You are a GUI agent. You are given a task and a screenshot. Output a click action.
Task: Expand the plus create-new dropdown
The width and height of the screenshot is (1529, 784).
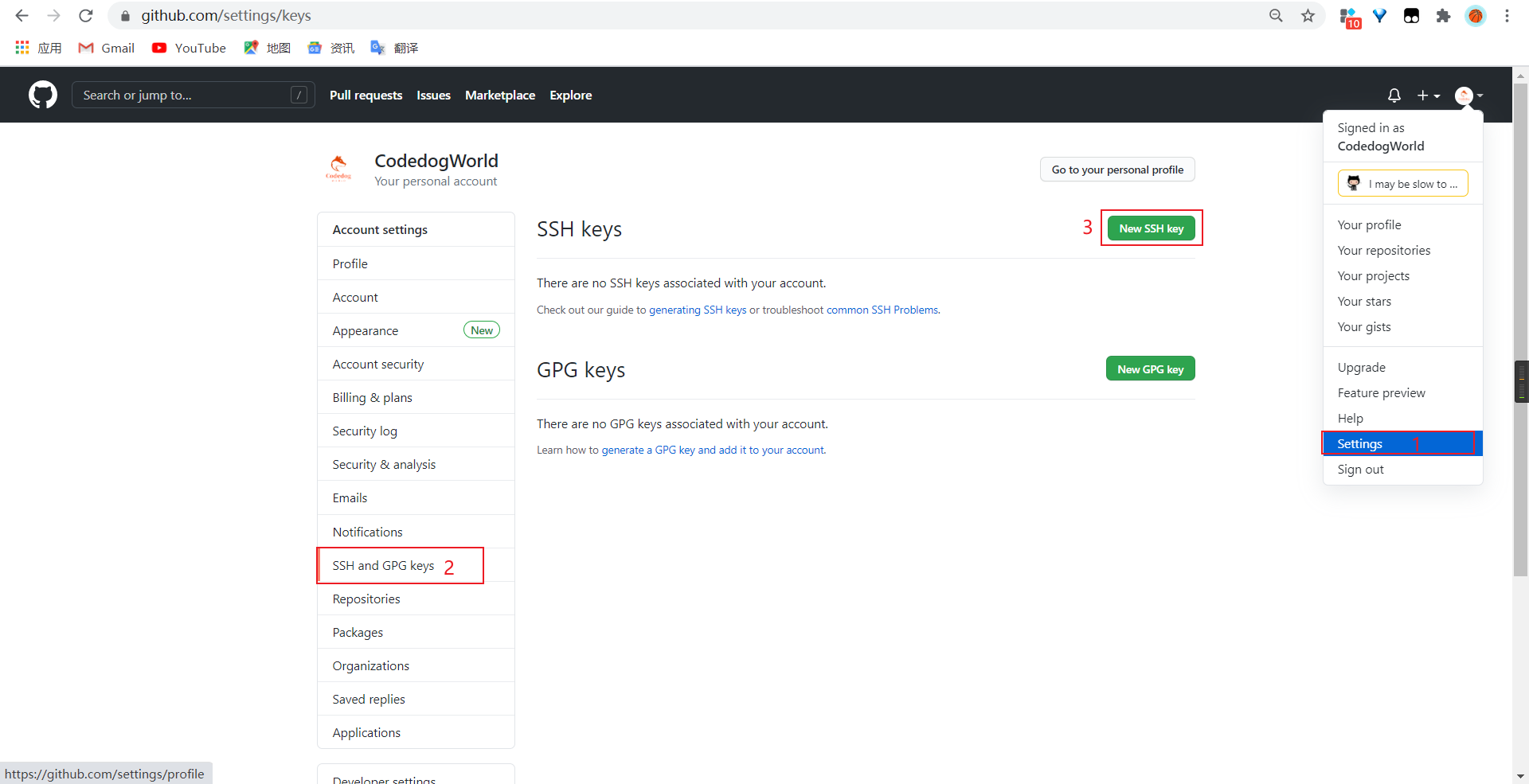tap(1428, 96)
